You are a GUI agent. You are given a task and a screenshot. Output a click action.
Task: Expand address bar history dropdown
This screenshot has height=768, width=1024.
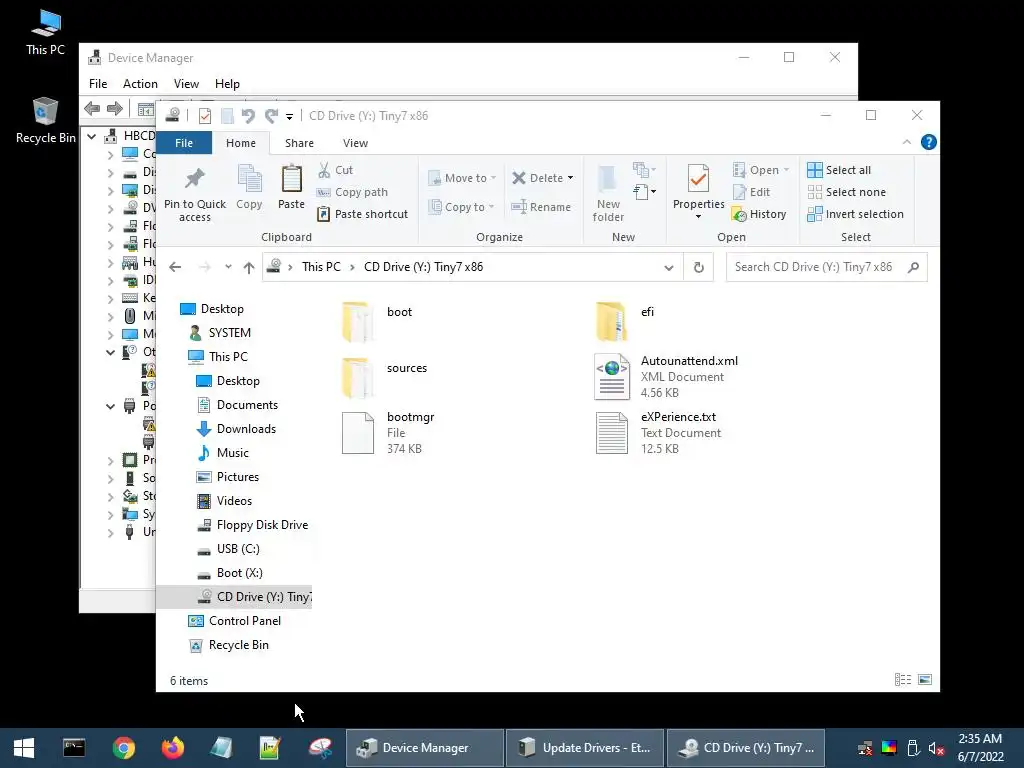(x=669, y=267)
